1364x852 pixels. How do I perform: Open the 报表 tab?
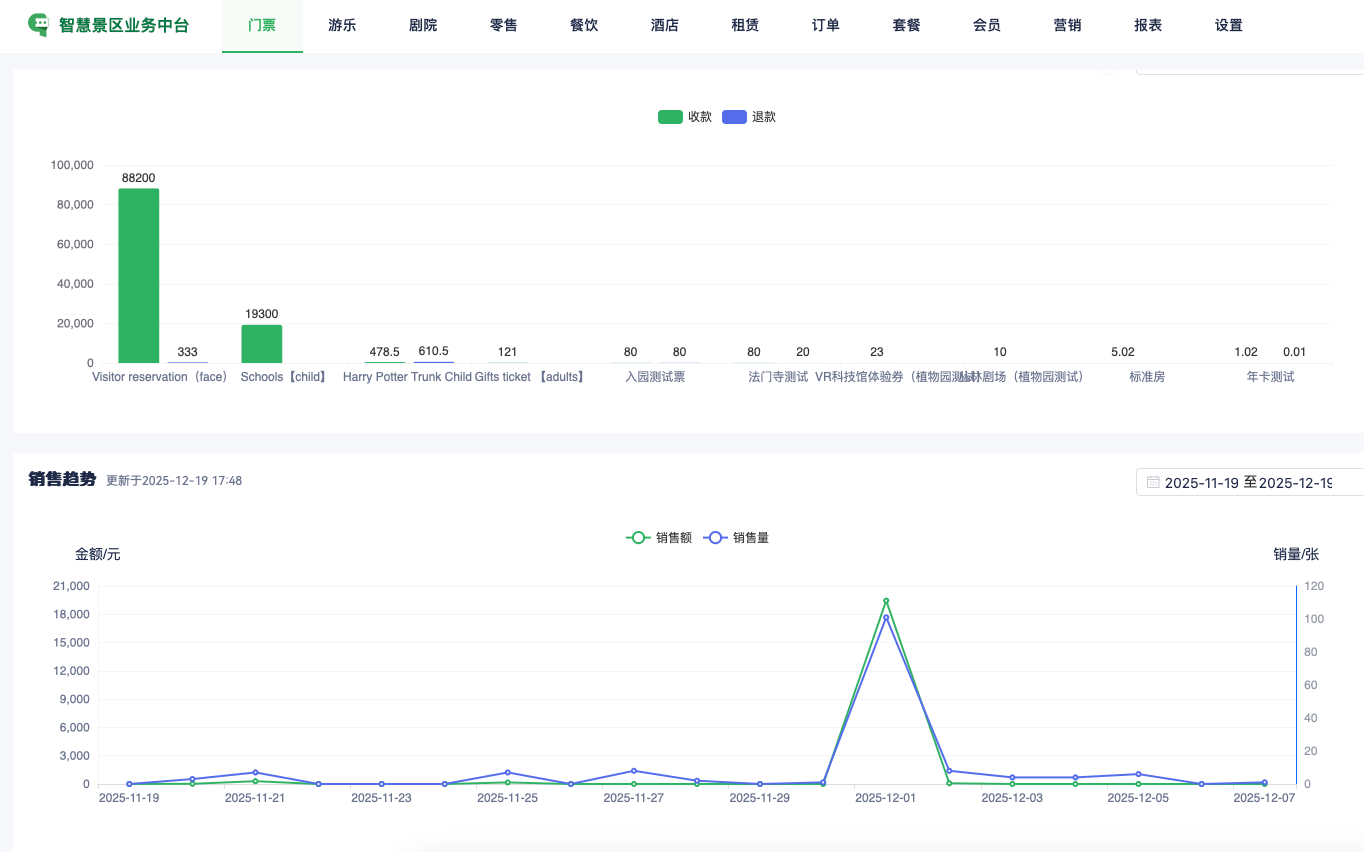[1148, 26]
